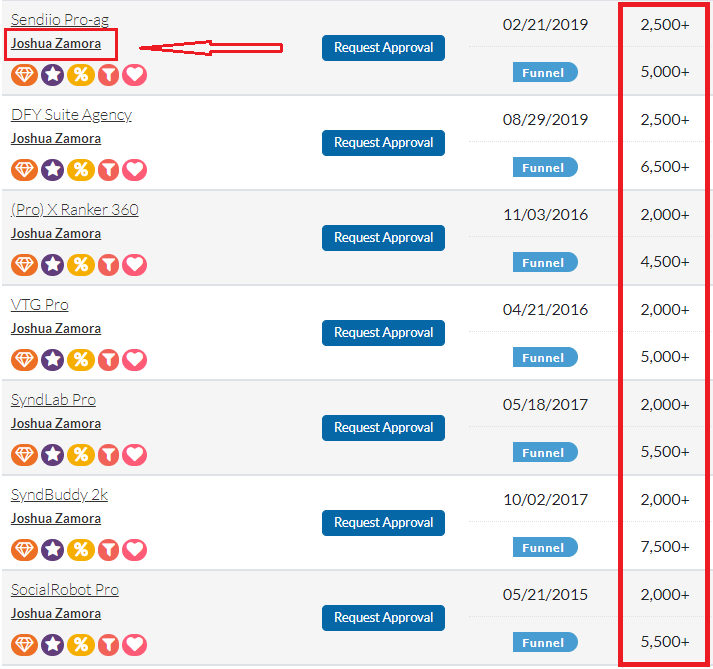Click the Funnel badge in the 05/21/2015 row
This screenshot has height=669, width=713.
click(x=545, y=643)
